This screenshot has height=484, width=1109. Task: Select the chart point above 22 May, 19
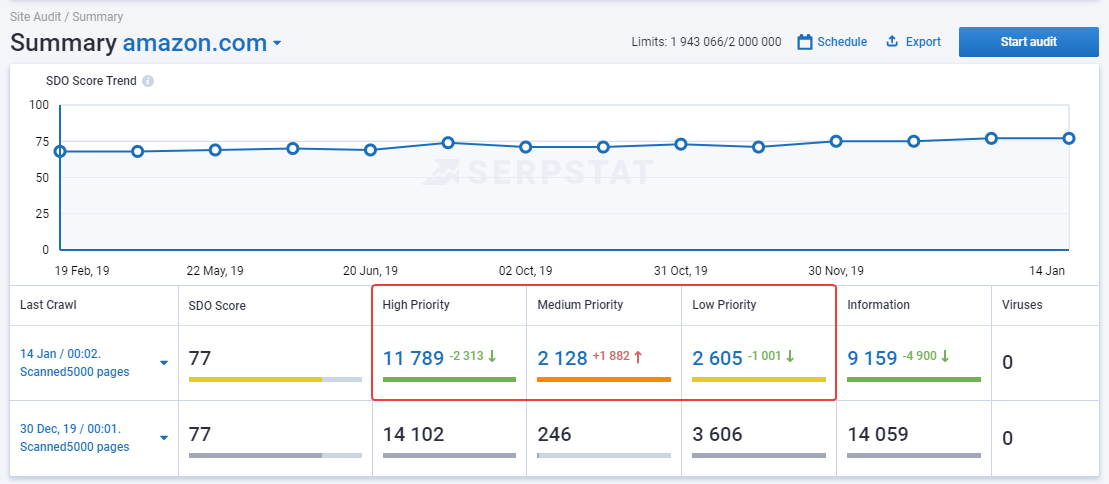tap(215, 150)
